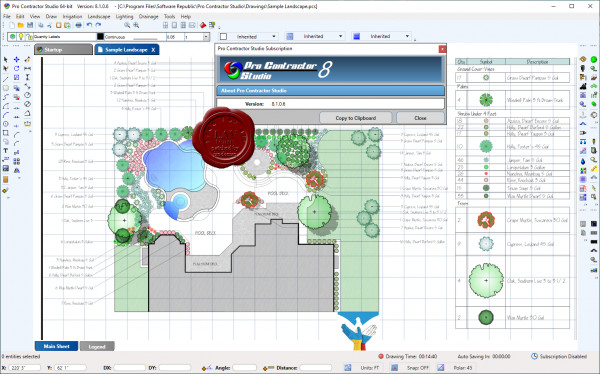
Task: Save the drawing using the floppy icon
Action: 29,25
